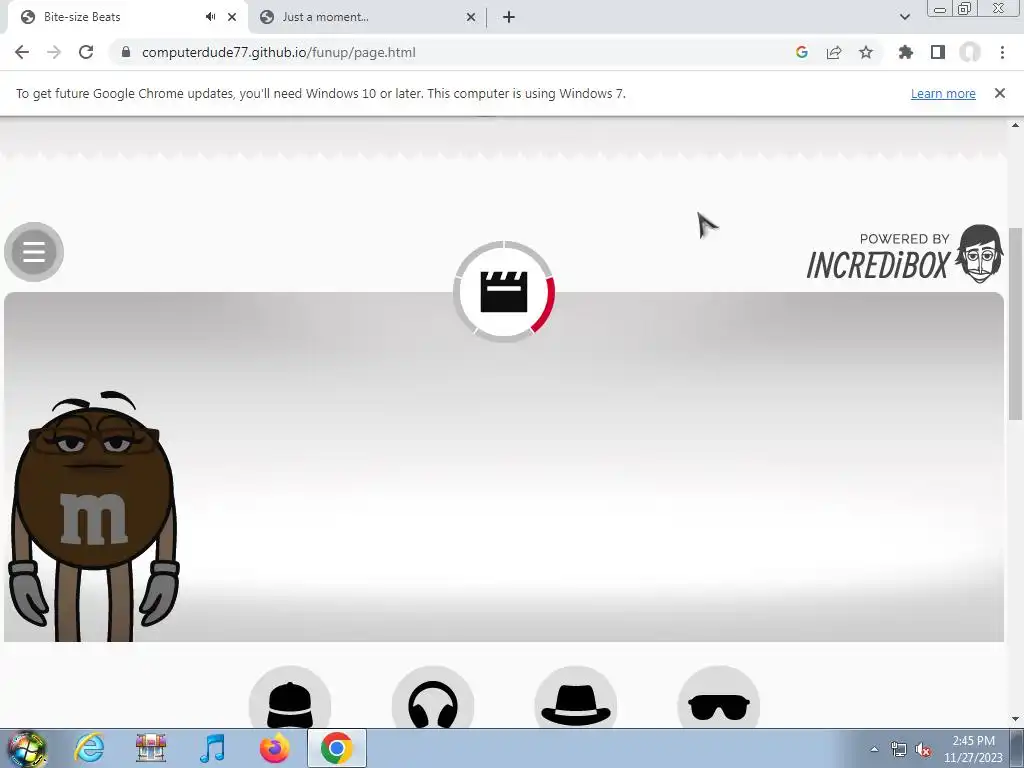The height and width of the screenshot is (768, 1024).
Task: Open the tab search dropdown arrow
Action: pos(904,17)
